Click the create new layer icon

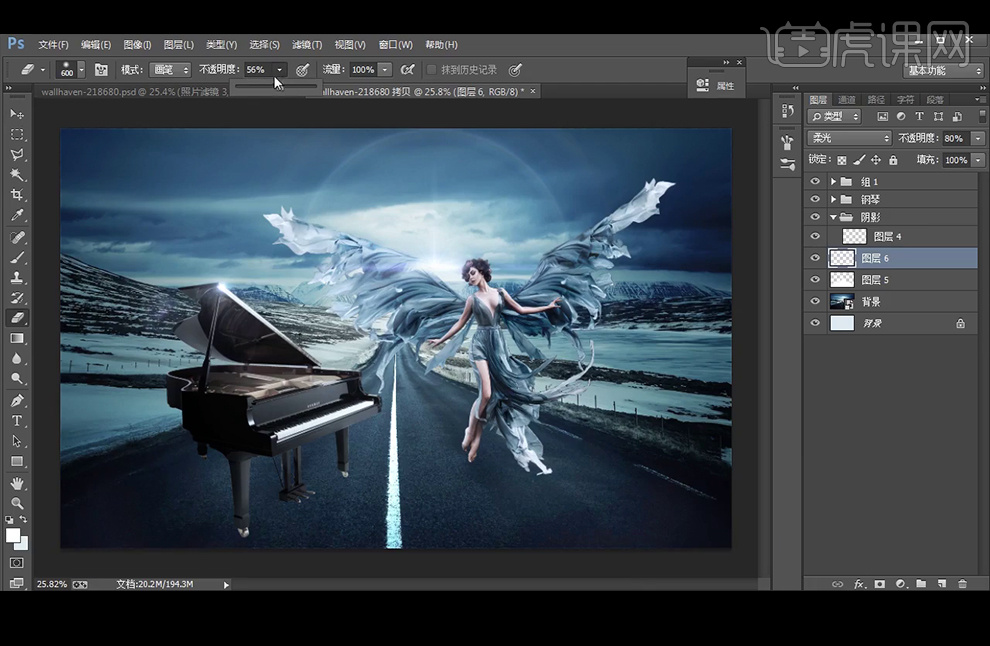coord(941,584)
